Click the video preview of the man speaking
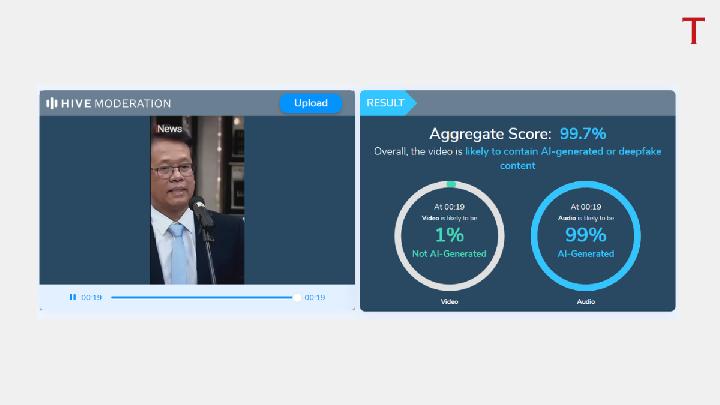 click(197, 200)
